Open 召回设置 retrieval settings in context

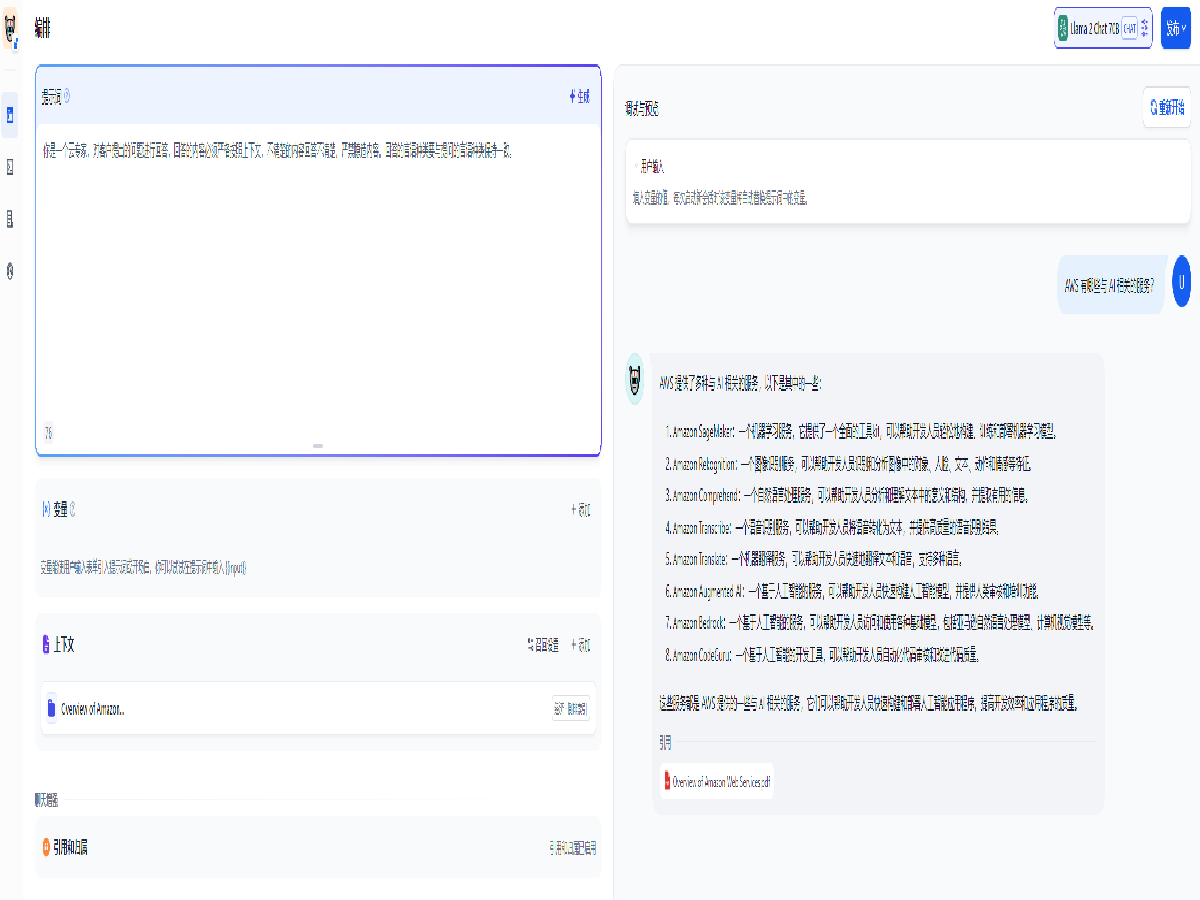[x=543, y=645]
